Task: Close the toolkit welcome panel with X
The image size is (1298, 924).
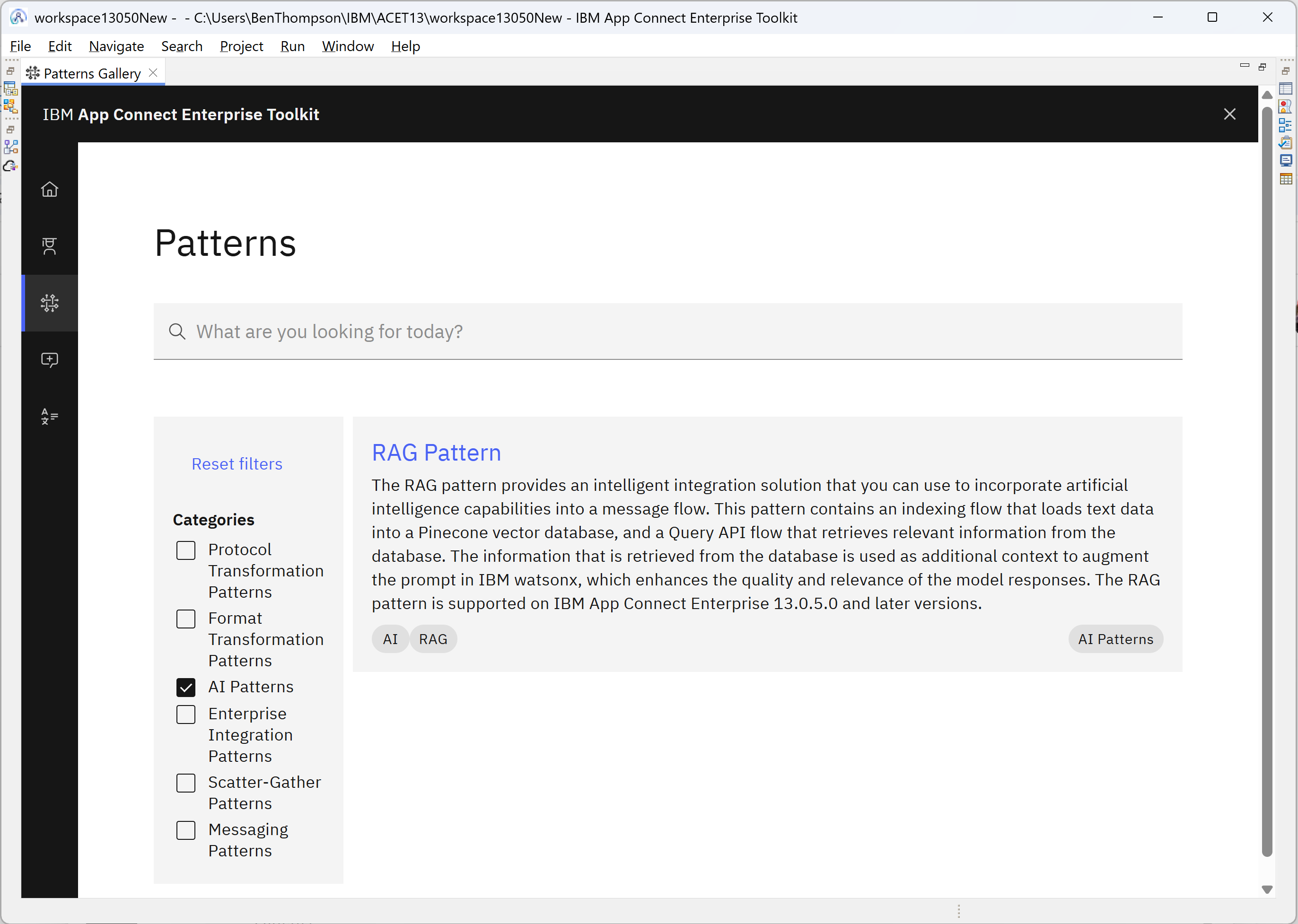Action: 1229,114
